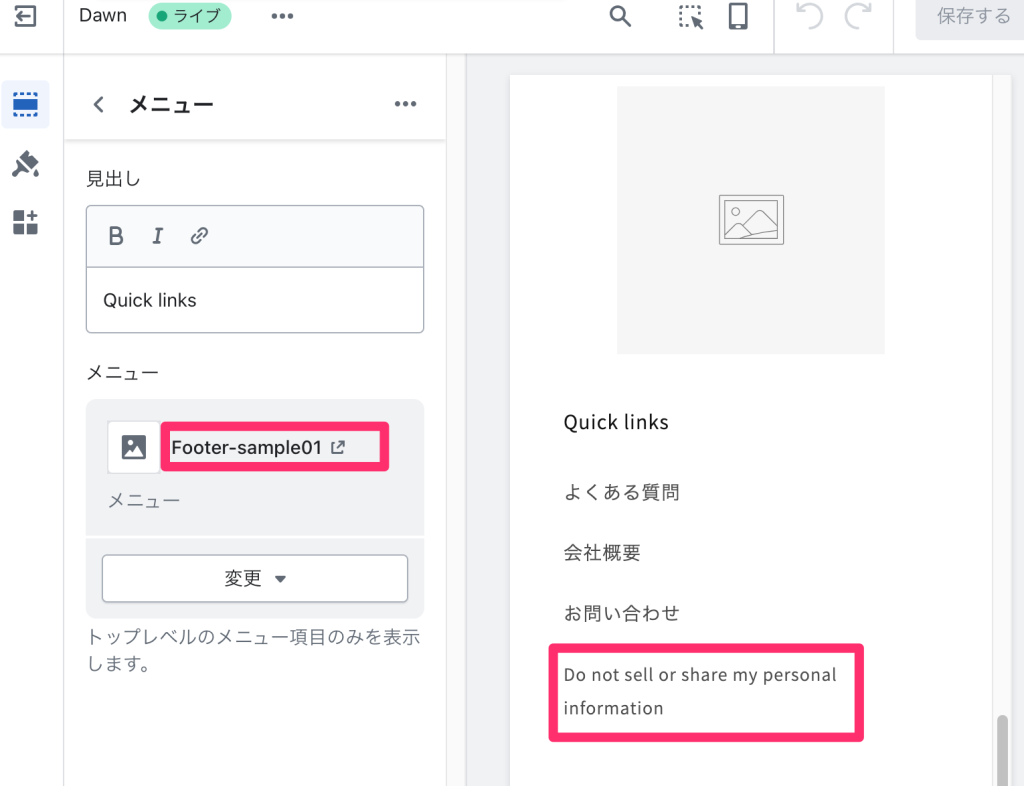Open Footer-sample01 via its external link icon
The width and height of the screenshot is (1024, 786).
coord(340,447)
